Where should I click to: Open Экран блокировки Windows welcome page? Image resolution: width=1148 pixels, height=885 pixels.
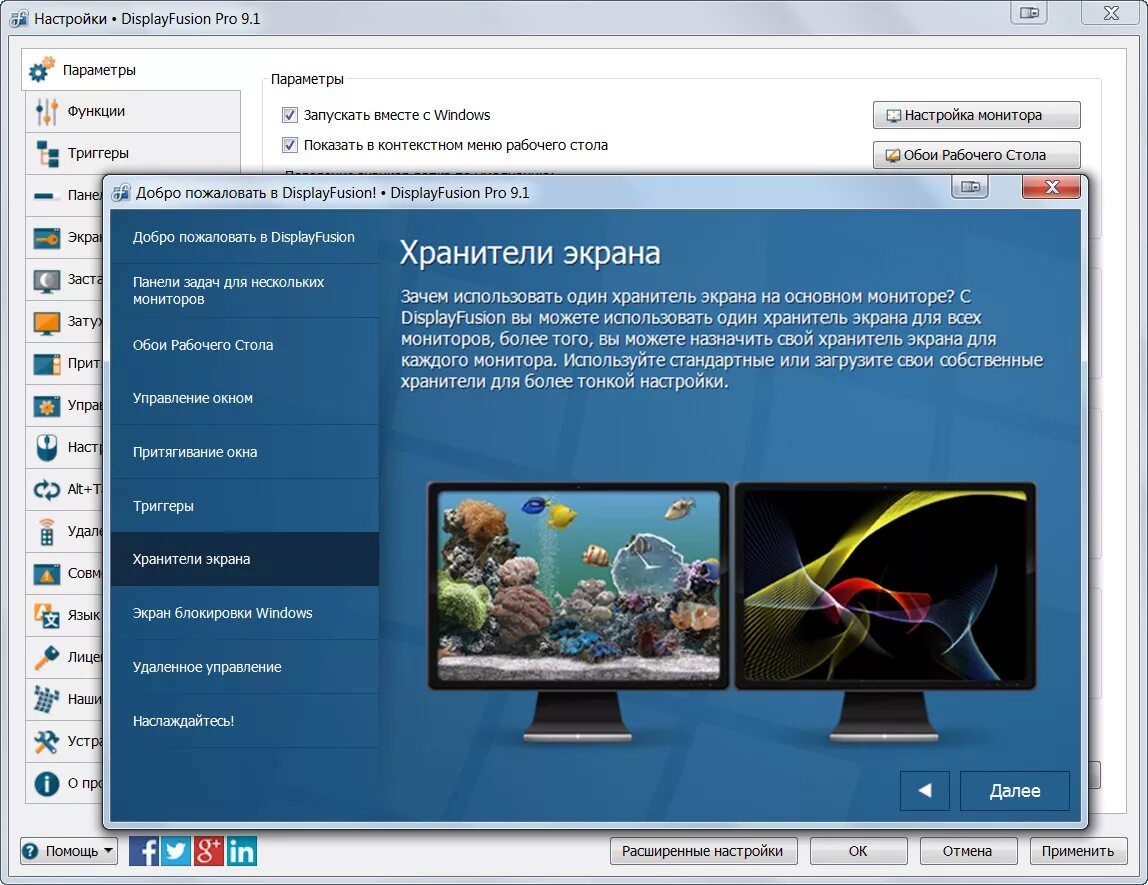click(x=245, y=613)
